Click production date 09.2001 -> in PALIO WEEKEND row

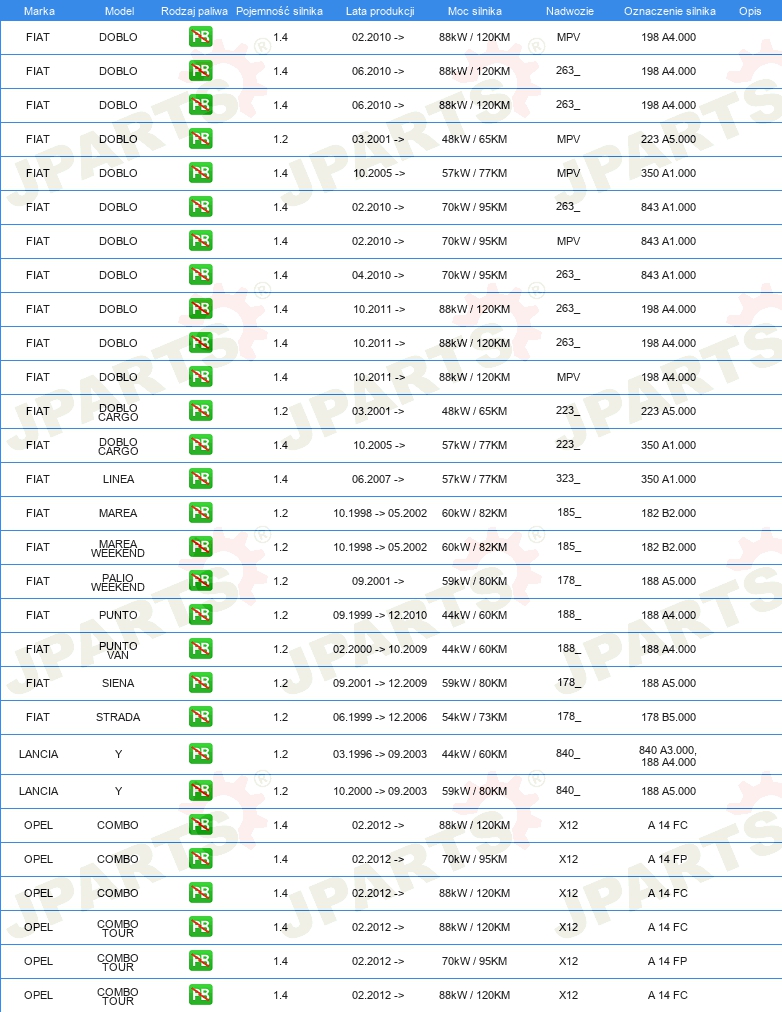point(378,581)
